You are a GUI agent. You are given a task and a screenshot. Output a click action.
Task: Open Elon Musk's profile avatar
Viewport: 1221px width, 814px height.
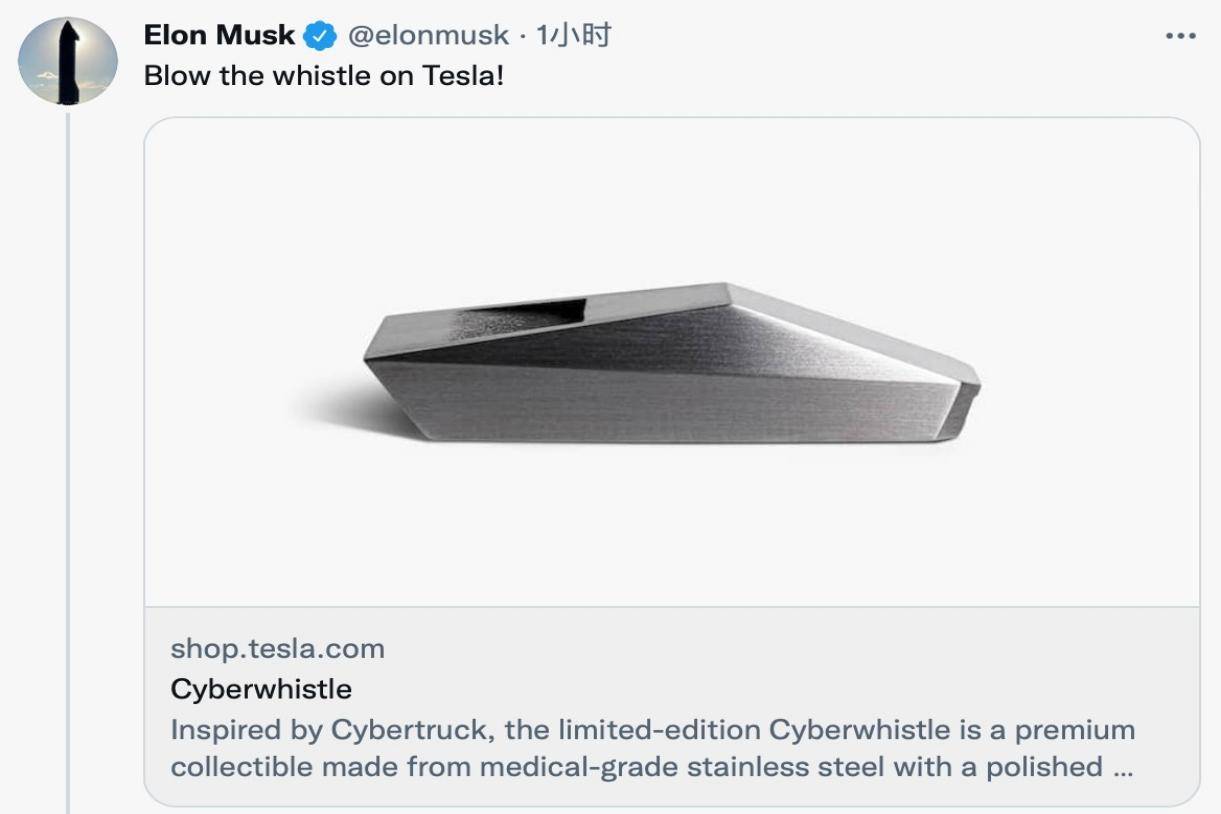68,61
